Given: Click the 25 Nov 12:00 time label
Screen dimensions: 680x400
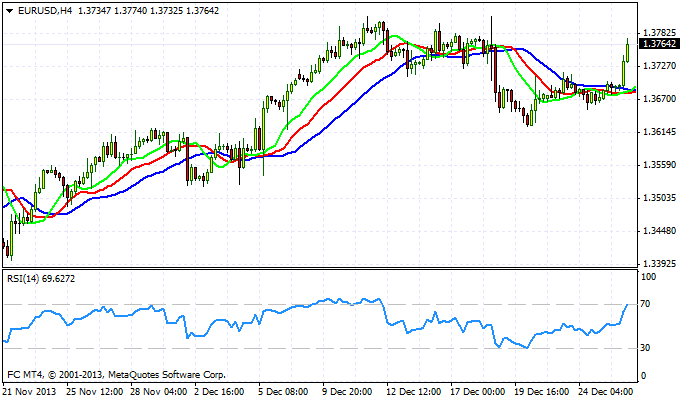Looking at the screenshot, I should [x=95, y=392].
